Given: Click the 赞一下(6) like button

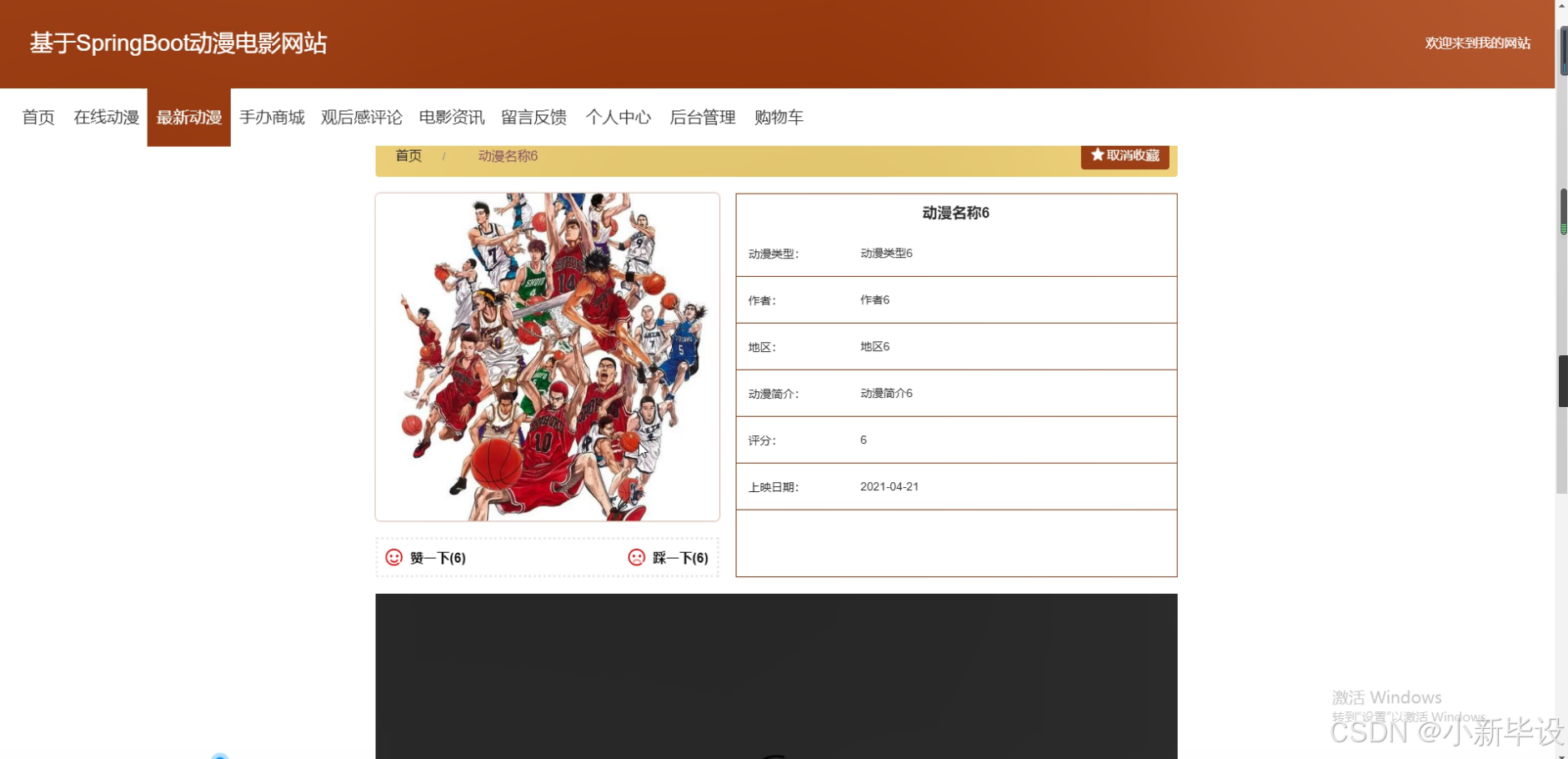Looking at the screenshot, I should point(438,558).
